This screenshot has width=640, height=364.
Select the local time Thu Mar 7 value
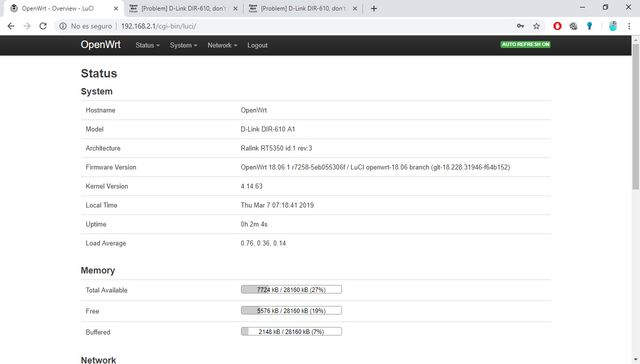click(277, 205)
